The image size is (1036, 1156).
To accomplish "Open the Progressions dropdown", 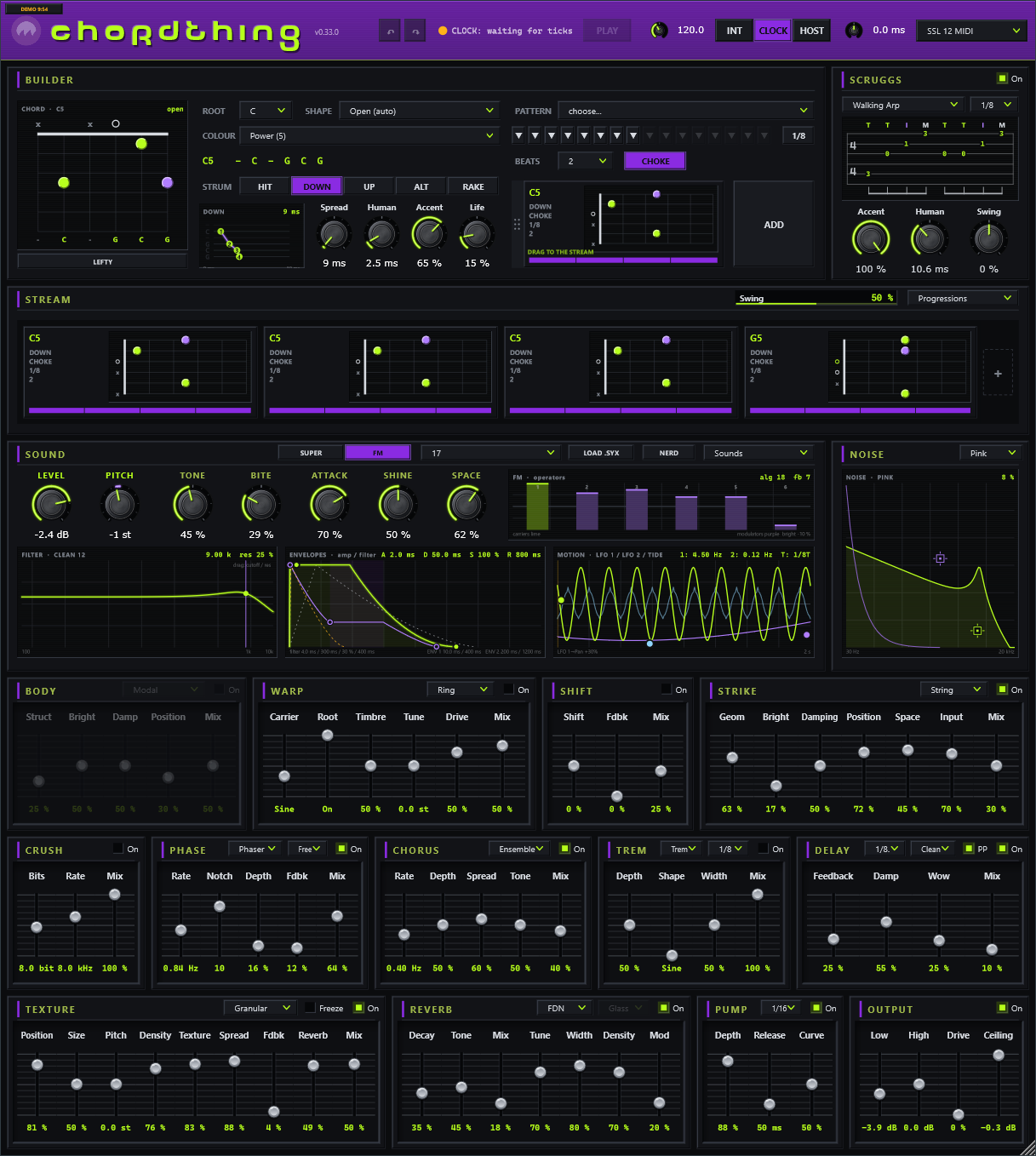I will pyautogui.click(x=964, y=298).
